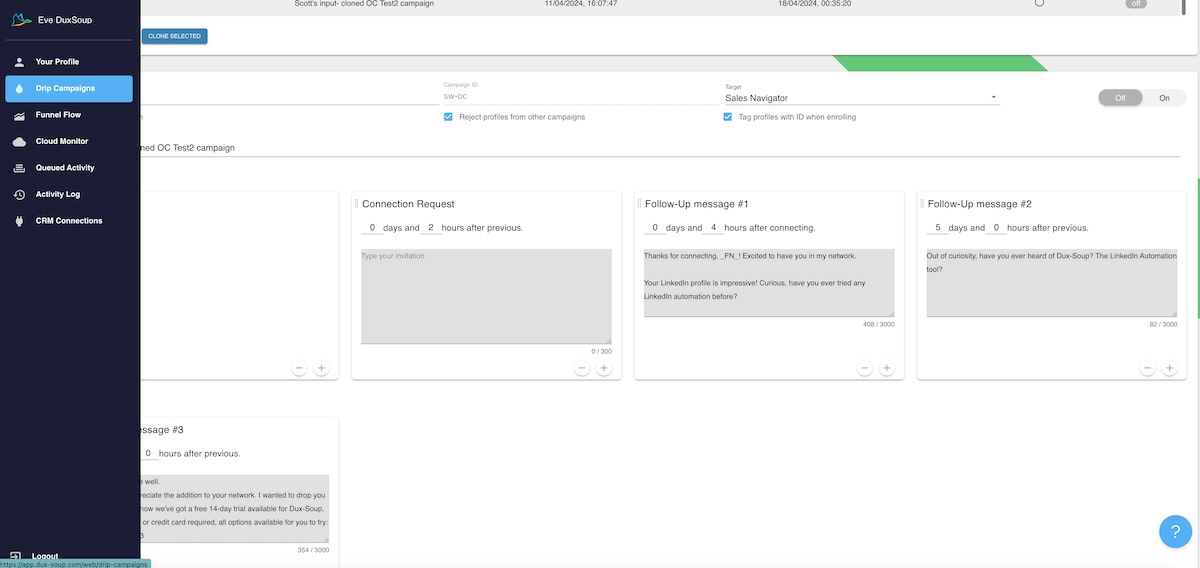This screenshot has width=1200, height=568.
Task: Click the Logout exit icon
Action: pyautogui.click(x=17, y=556)
